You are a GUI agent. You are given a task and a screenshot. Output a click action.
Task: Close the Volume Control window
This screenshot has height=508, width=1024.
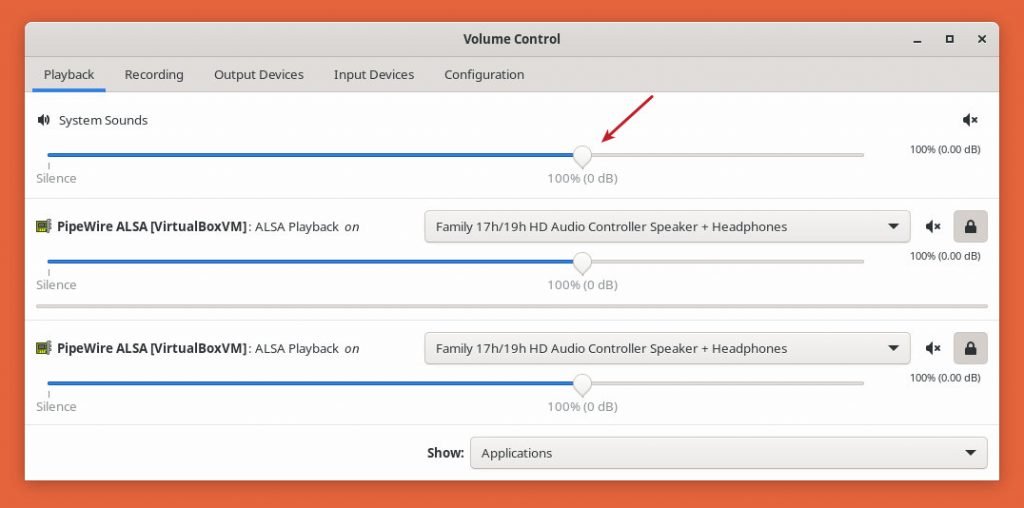pyautogui.click(x=982, y=39)
